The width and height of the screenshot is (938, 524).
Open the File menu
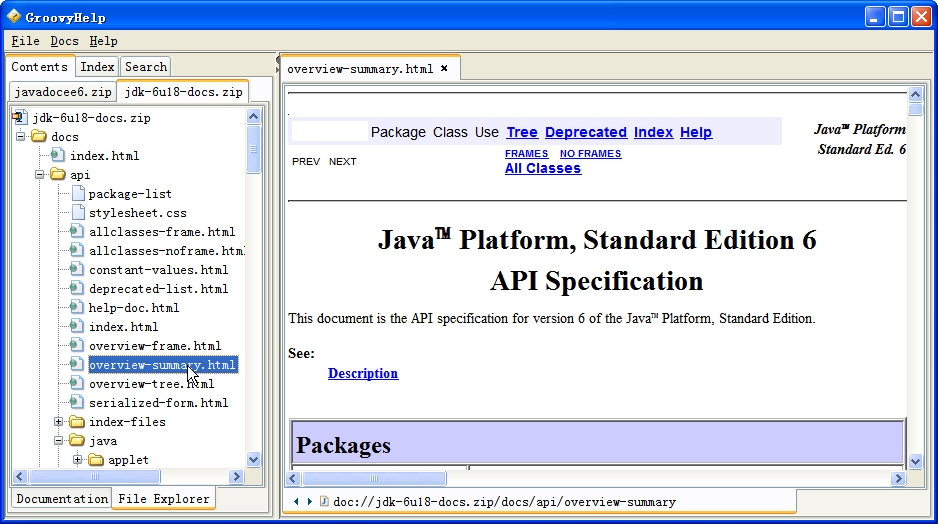point(26,41)
